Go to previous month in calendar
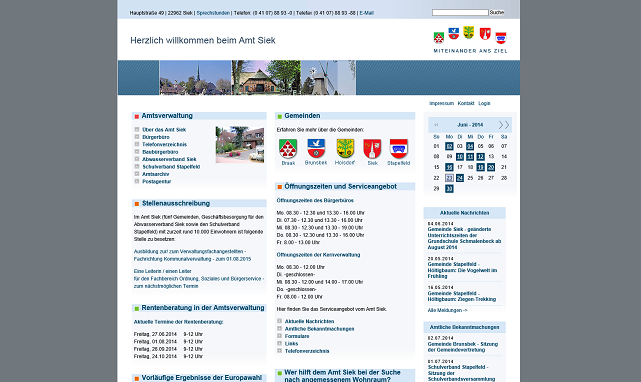 (436, 125)
